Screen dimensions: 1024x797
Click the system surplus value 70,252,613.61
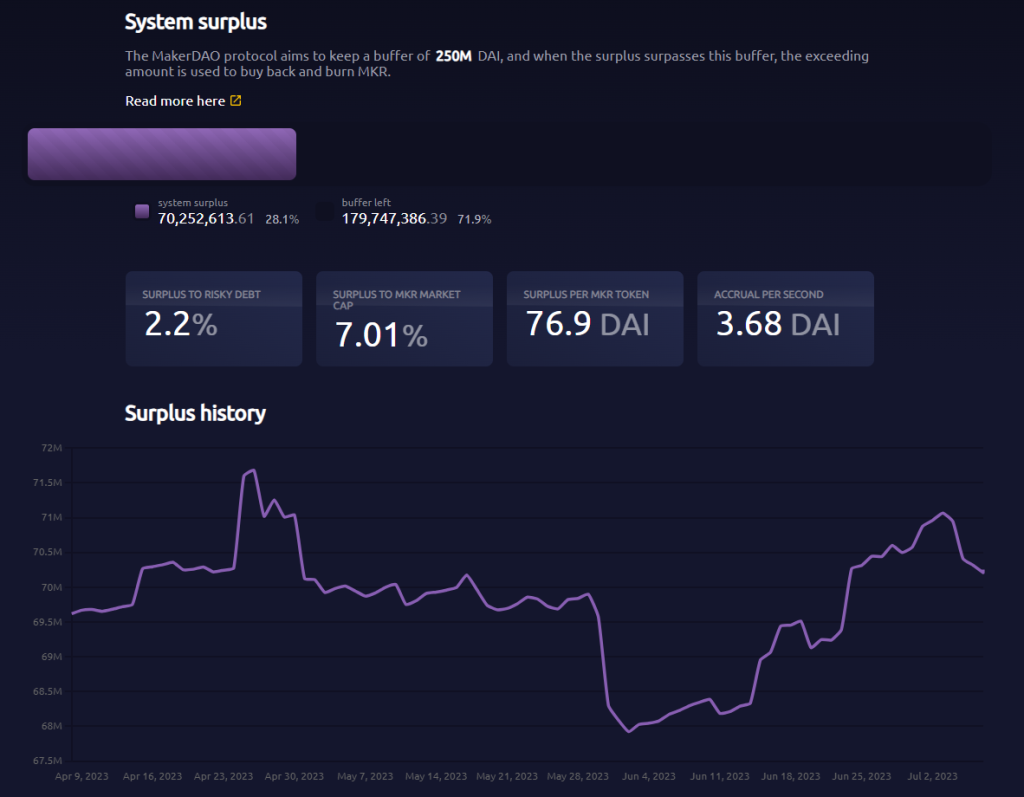point(206,219)
